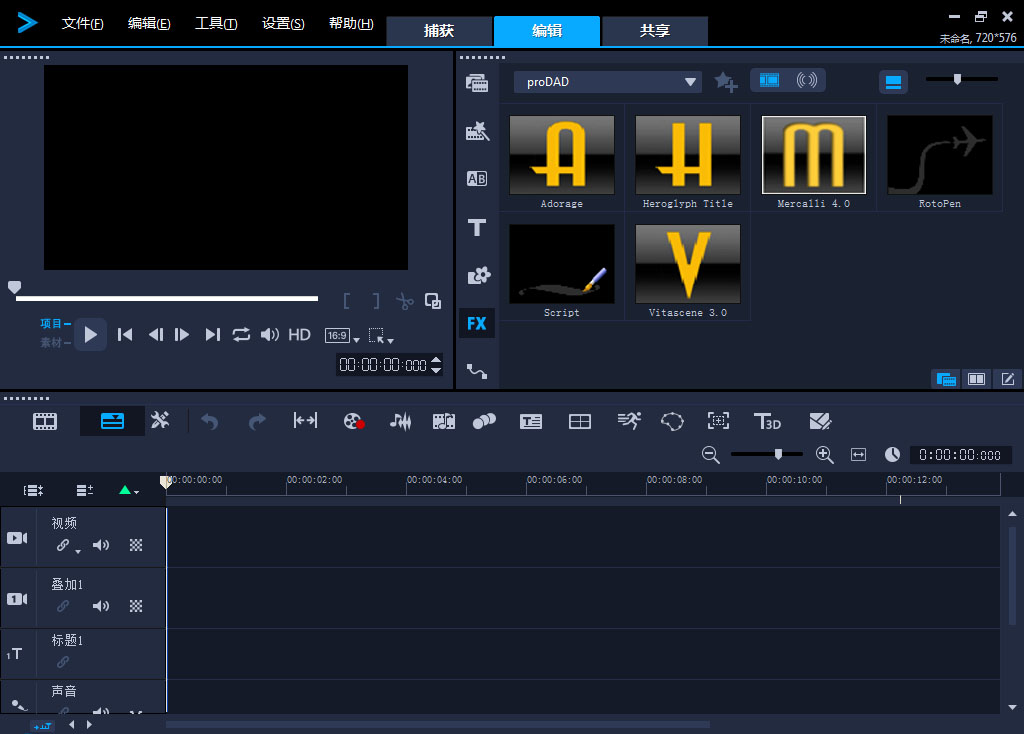Switch to the 捕获 tab
1024x734 pixels.
coord(439,31)
